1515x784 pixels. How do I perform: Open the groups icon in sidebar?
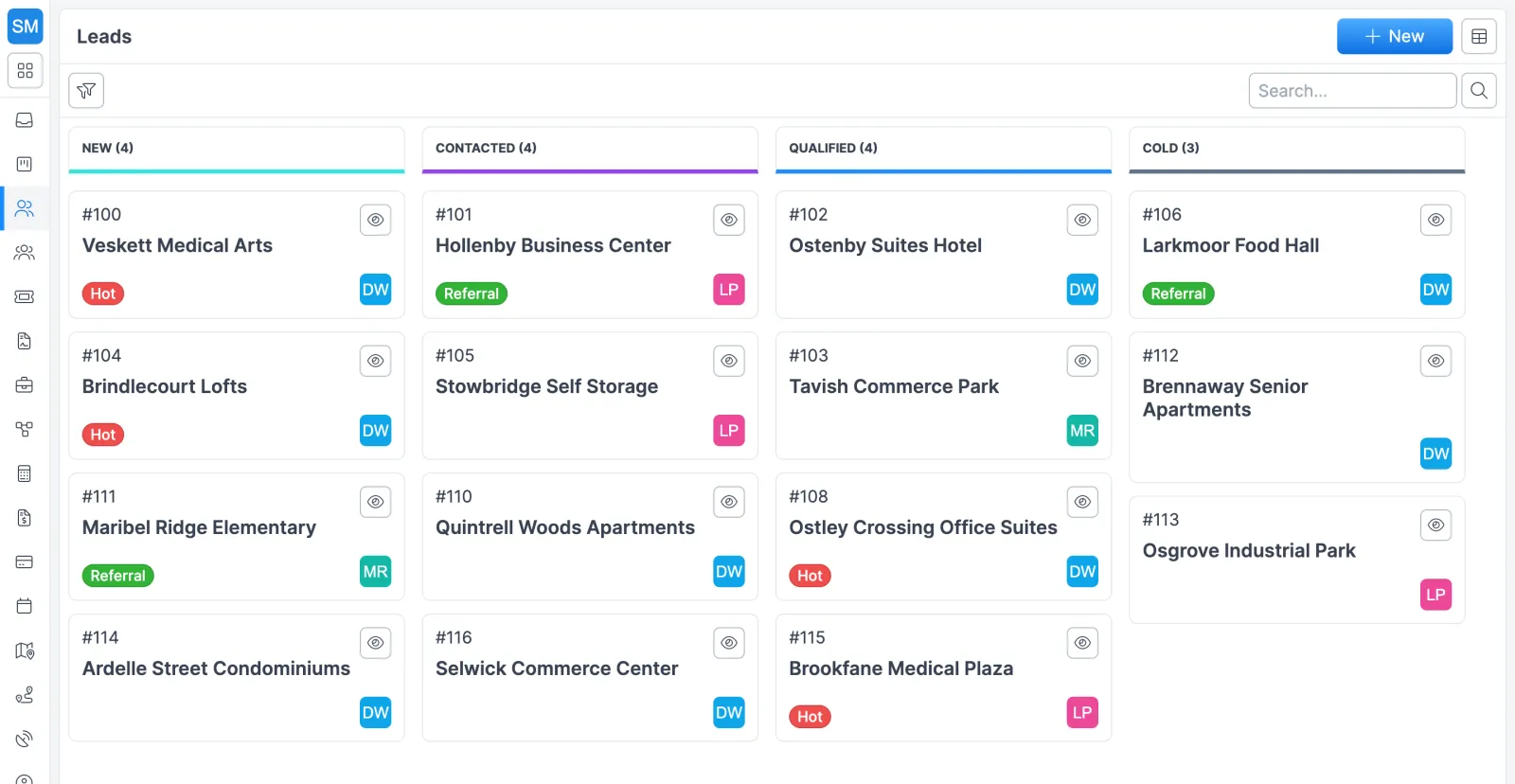[x=25, y=253]
